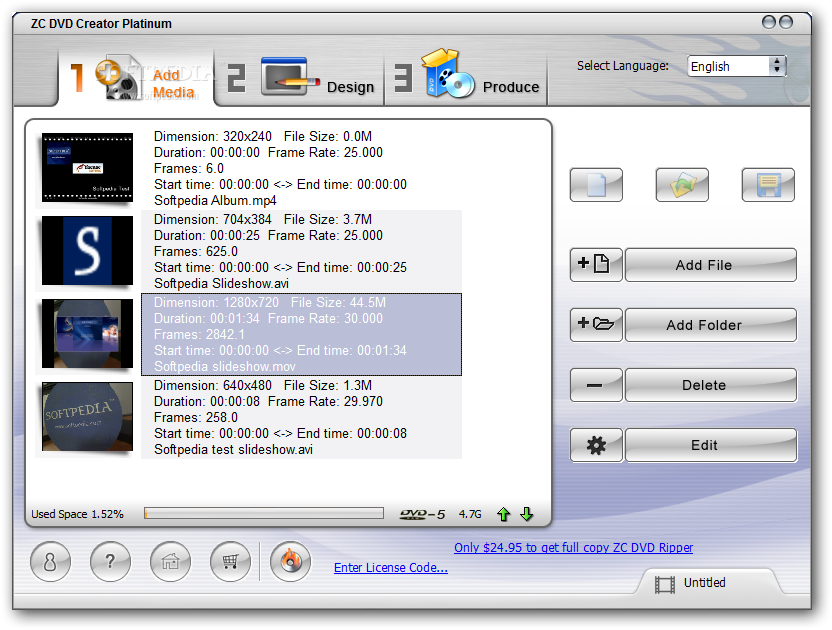Image resolution: width=832 pixels, height=630 pixels.
Task: Click the text 'Softpedia slideshow.mov'
Action: pyautogui.click(x=224, y=366)
